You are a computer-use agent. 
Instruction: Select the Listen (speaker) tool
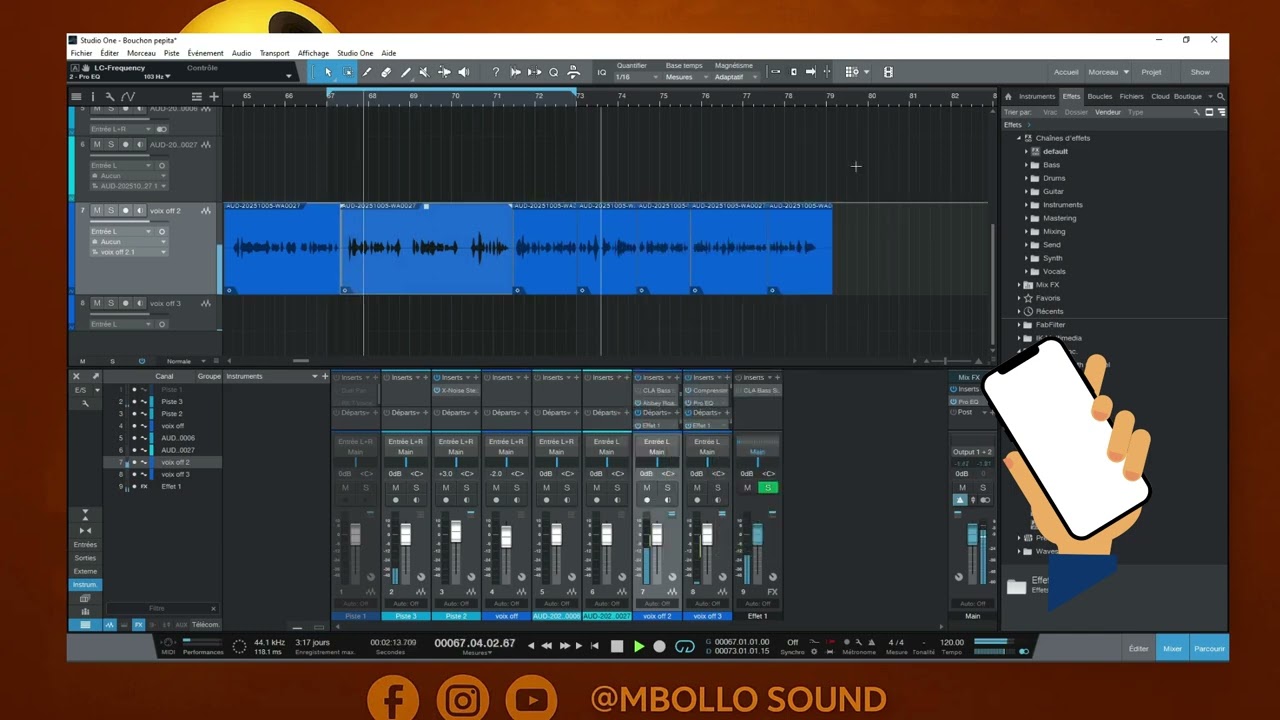coord(463,72)
